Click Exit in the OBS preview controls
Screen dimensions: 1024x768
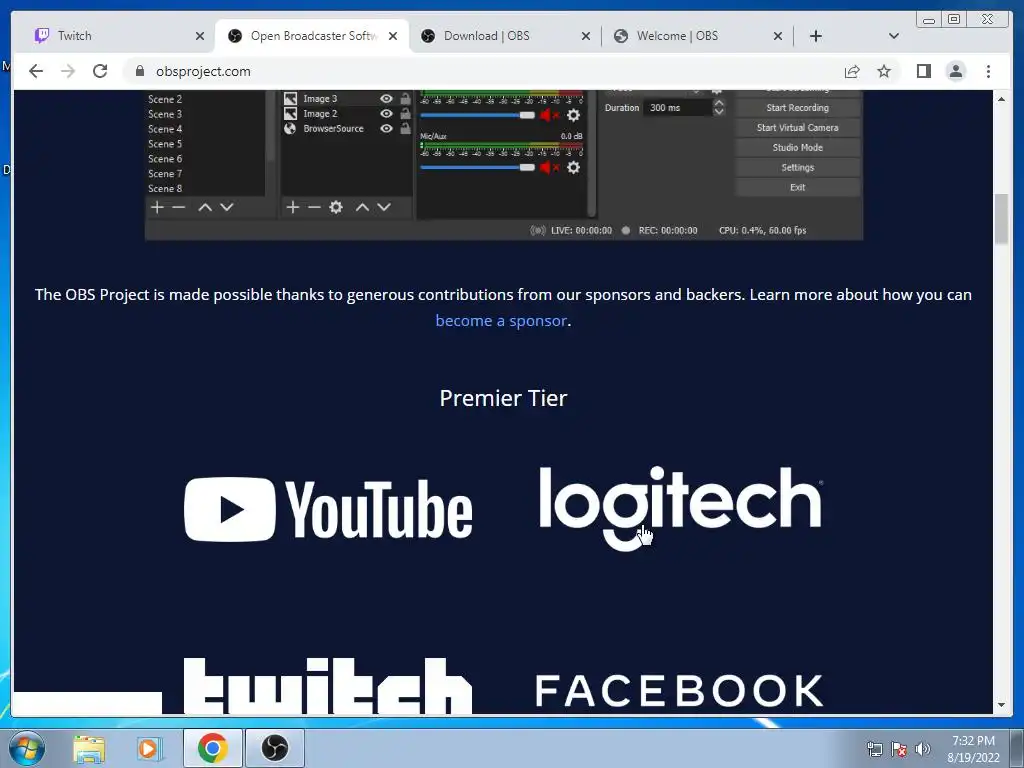click(x=797, y=187)
